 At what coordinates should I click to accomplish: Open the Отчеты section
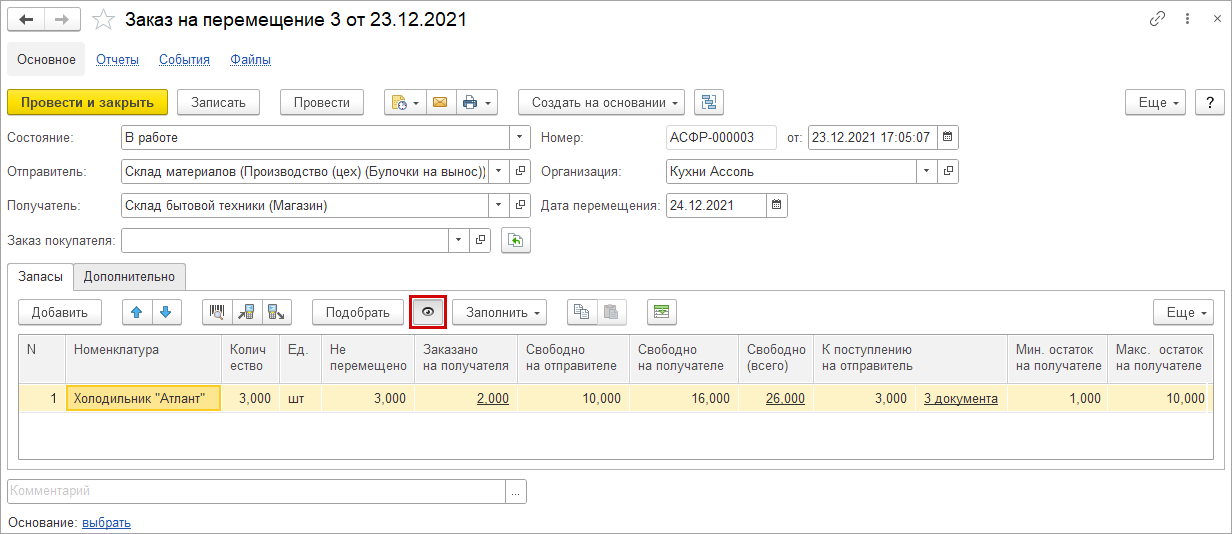(x=117, y=59)
